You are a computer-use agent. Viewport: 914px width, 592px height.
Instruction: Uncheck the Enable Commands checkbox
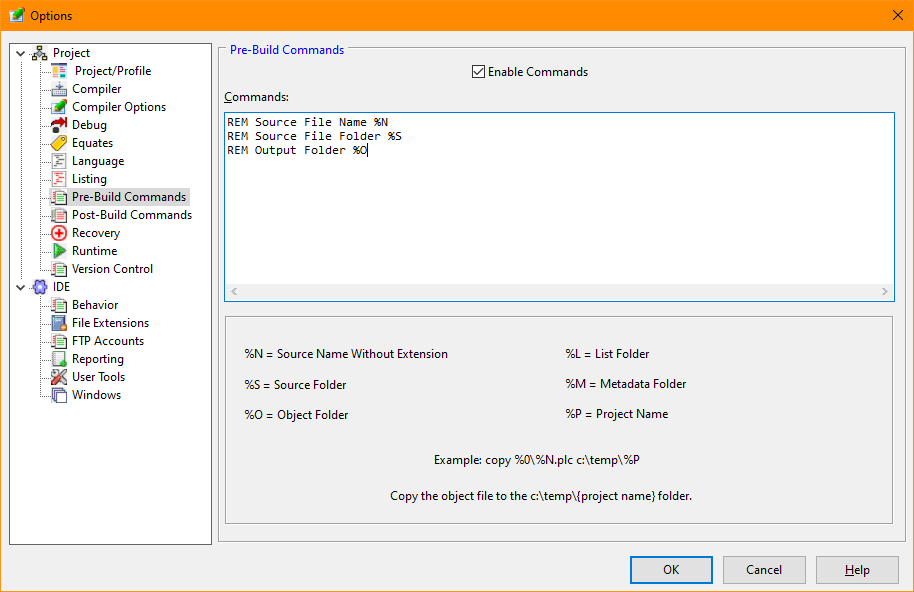pyautogui.click(x=478, y=72)
